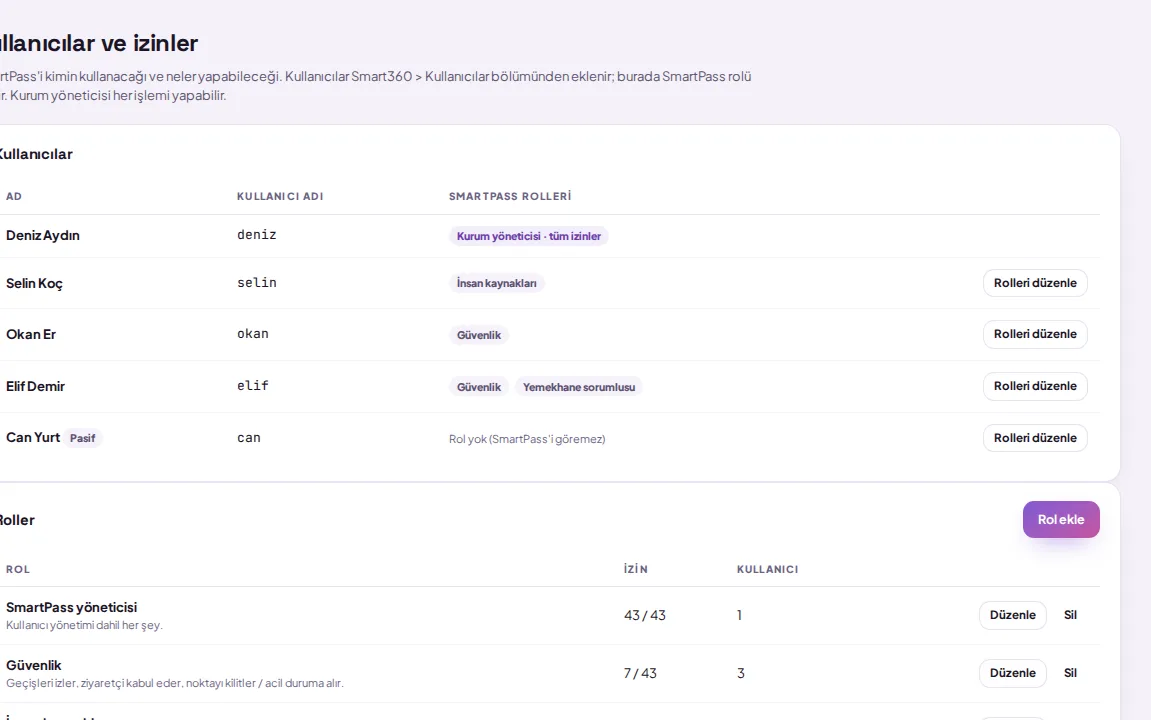The width and height of the screenshot is (1151, 720).
Task: Click Düzenle for the Güvenlik role
Action: (x=1012, y=673)
